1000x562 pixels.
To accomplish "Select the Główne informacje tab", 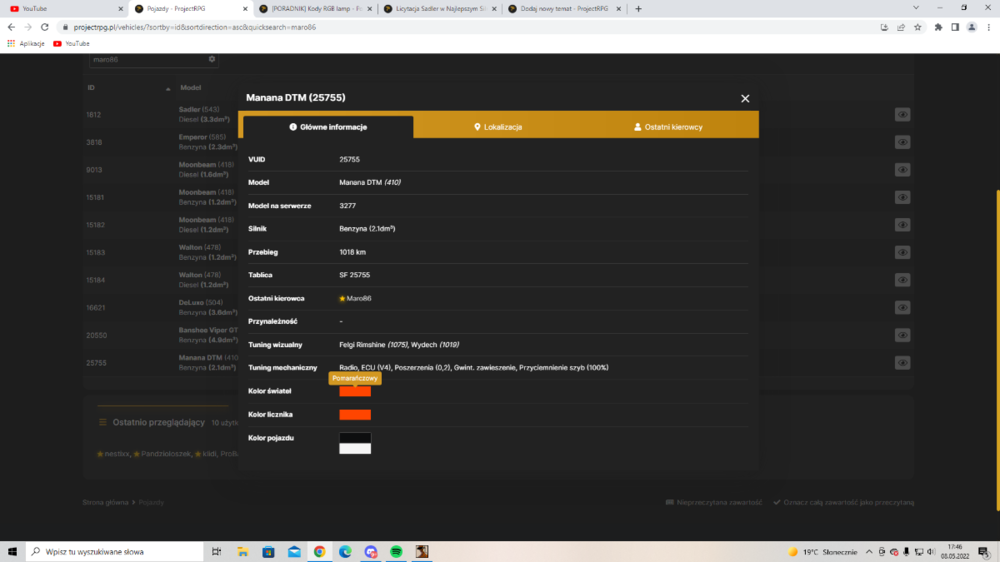I will 328,127.
